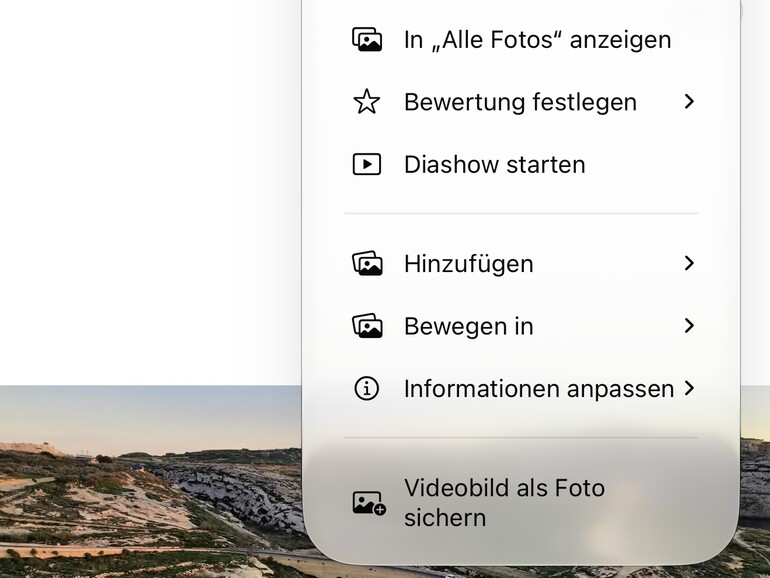Viewport: 770px width, 578px height.
Task: Open Informationen anpassen entry
Action: click(x=521, y=388)
